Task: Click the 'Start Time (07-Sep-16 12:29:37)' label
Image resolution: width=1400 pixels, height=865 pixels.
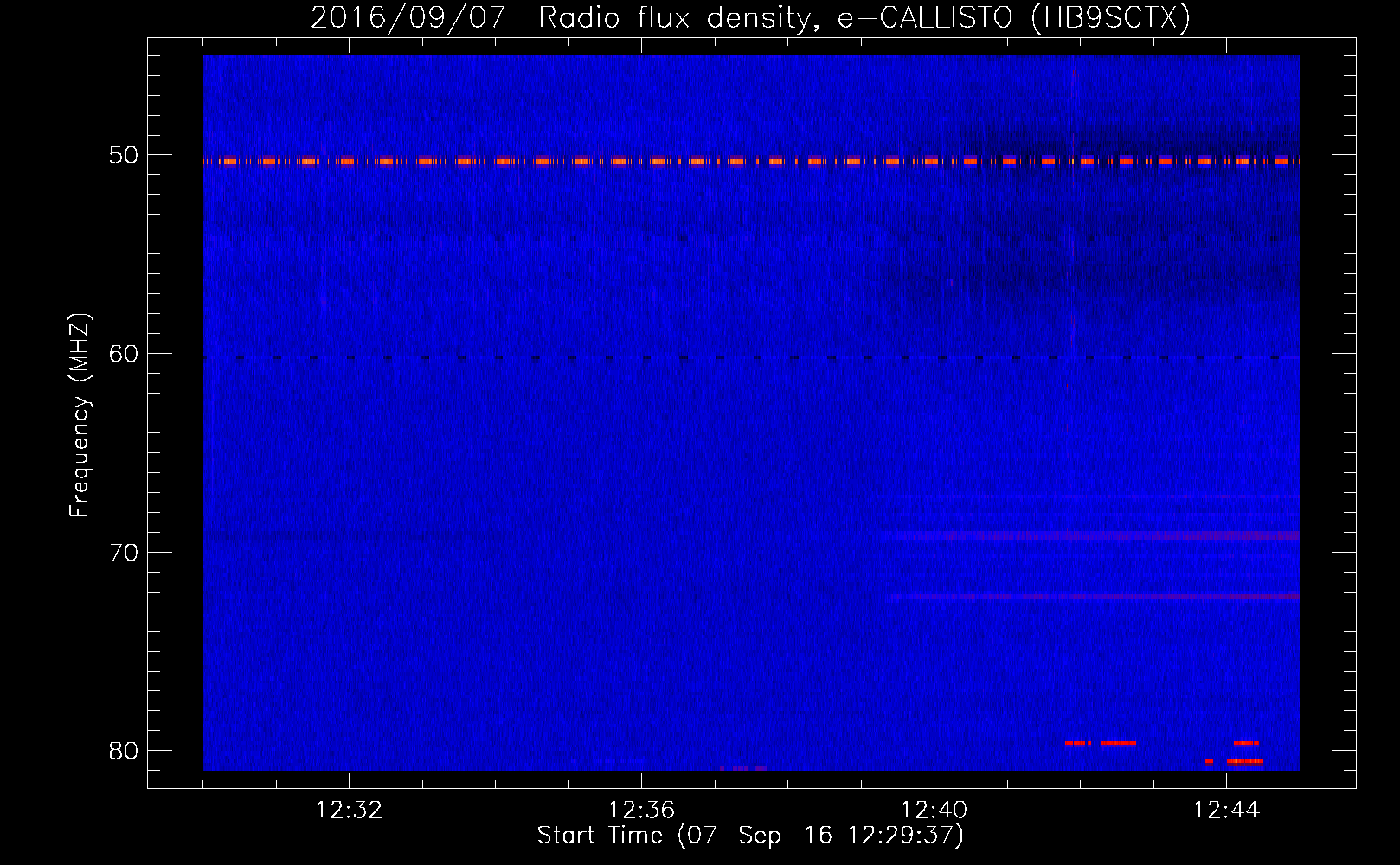Action: click(750, 836)
